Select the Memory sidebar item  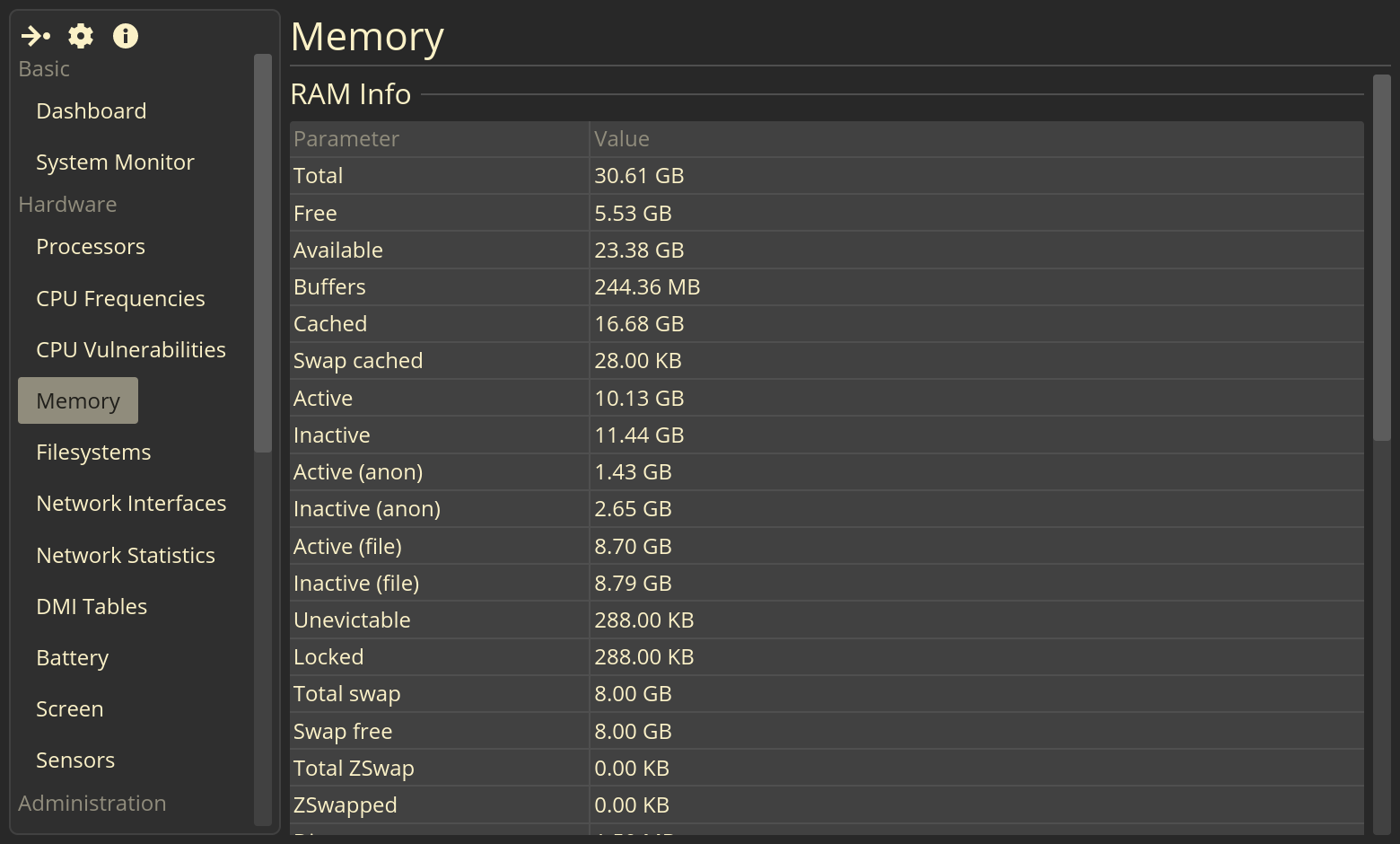click(x=78, y=401)
